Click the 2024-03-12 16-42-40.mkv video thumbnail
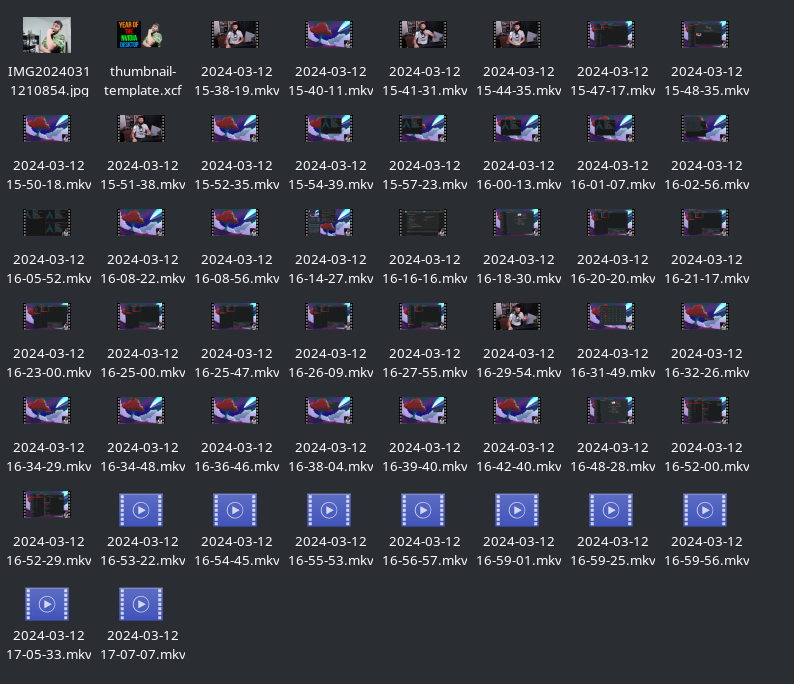 coord(517,410)
